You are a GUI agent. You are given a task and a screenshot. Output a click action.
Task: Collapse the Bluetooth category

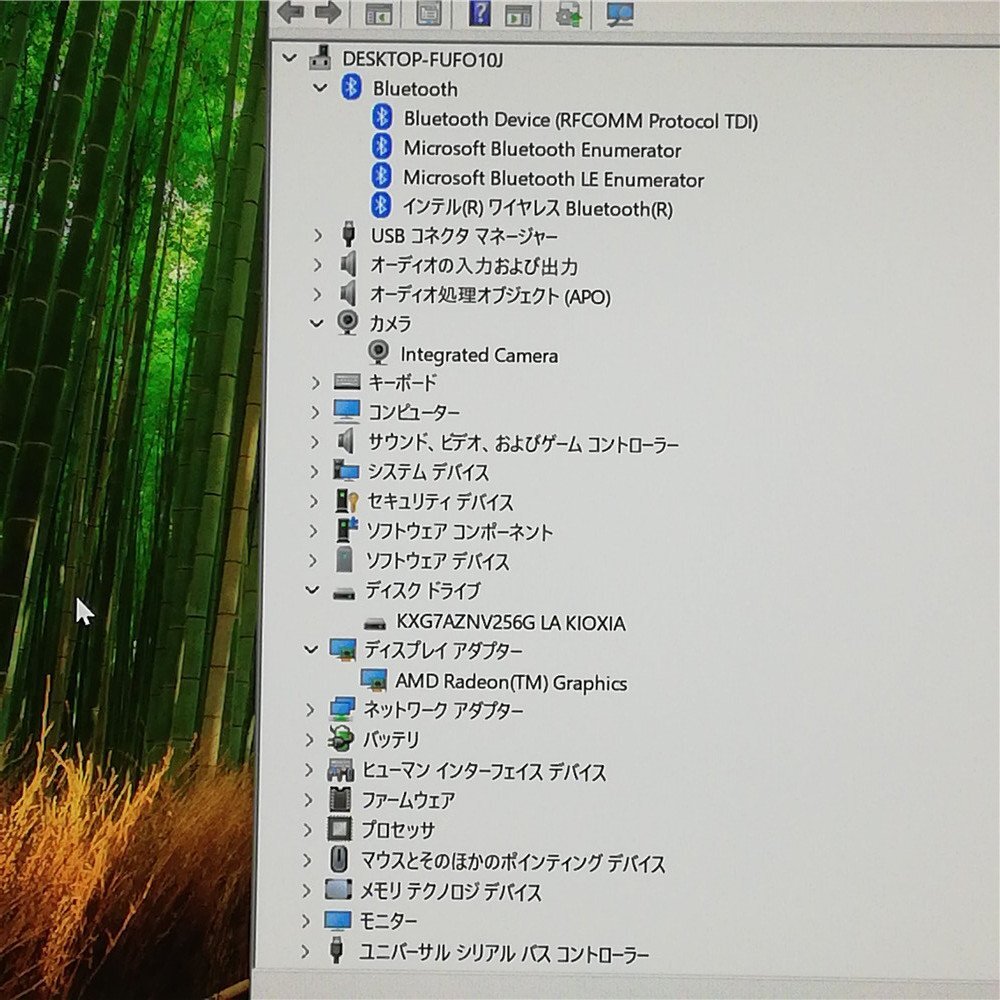tap(320, 87)
